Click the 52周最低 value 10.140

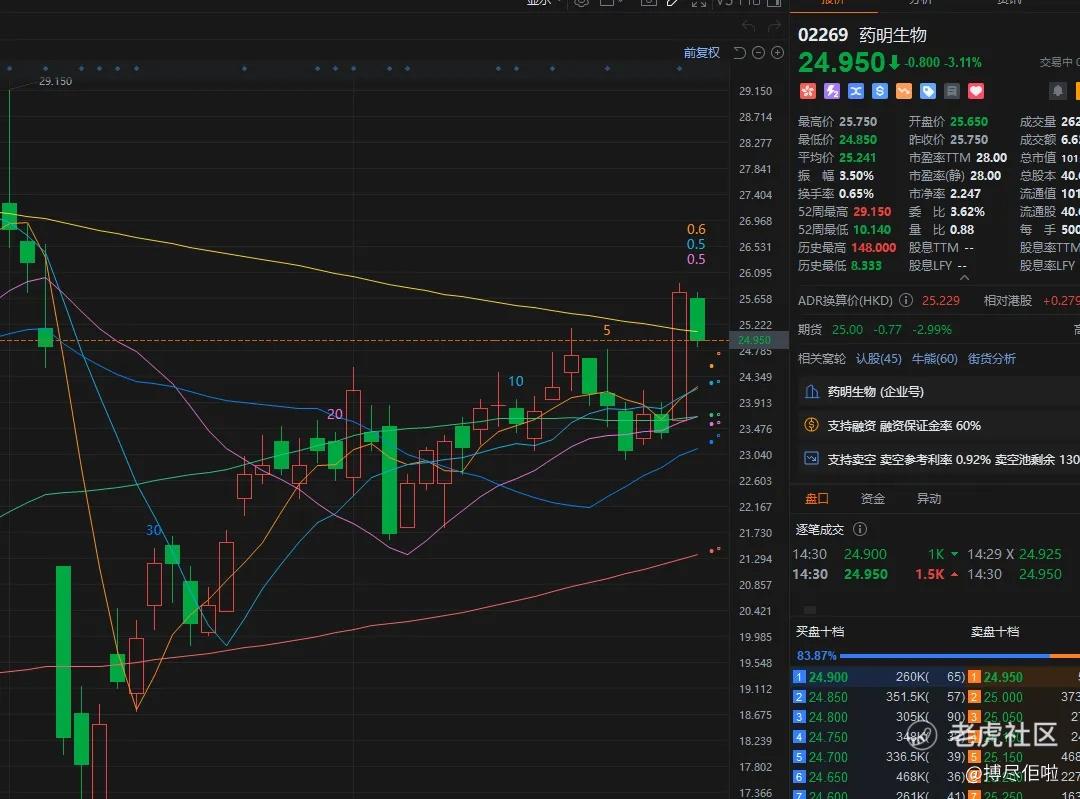872,229
